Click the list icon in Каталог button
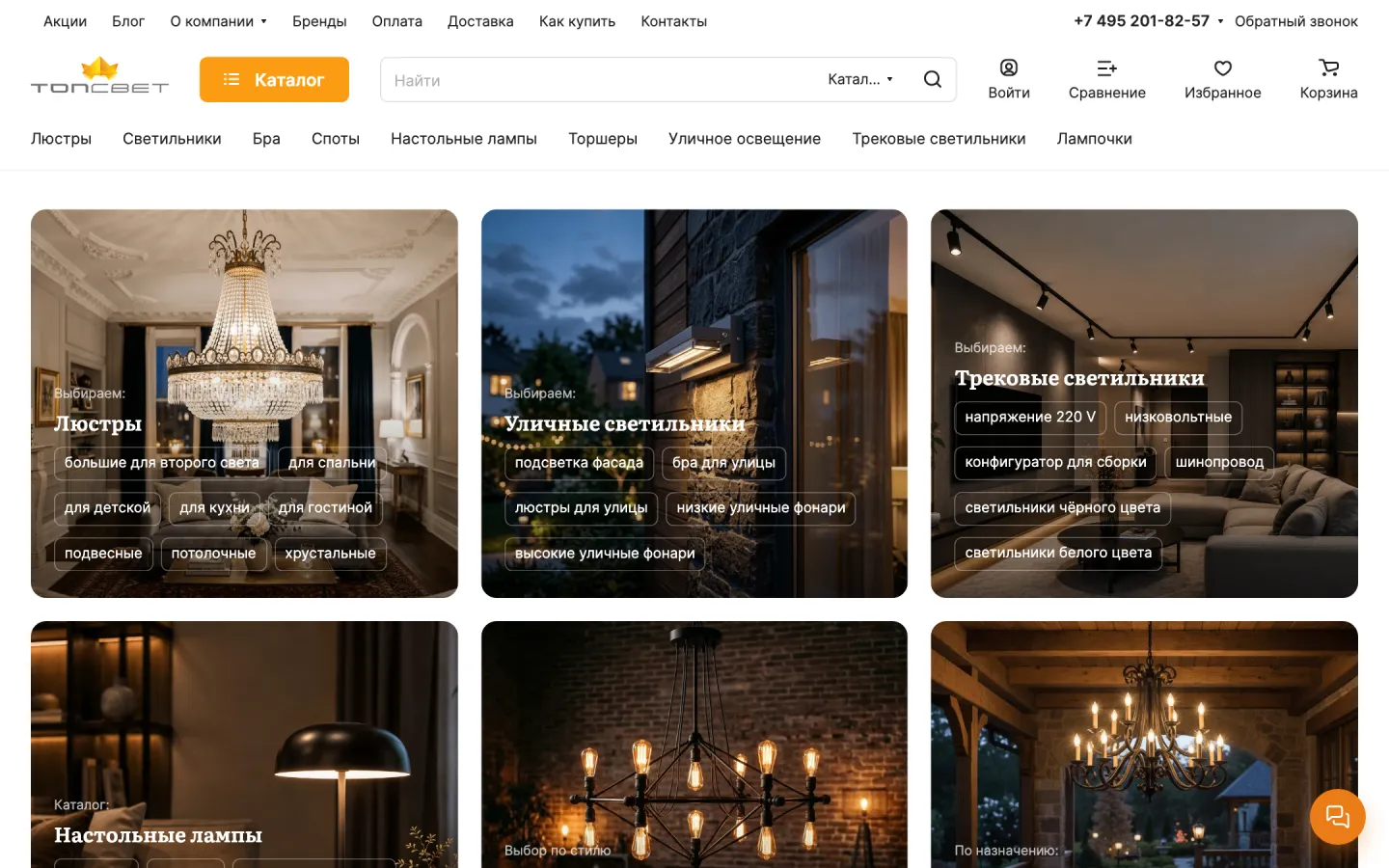Screen dimensions: 1389x868 [x=231, y=79]
